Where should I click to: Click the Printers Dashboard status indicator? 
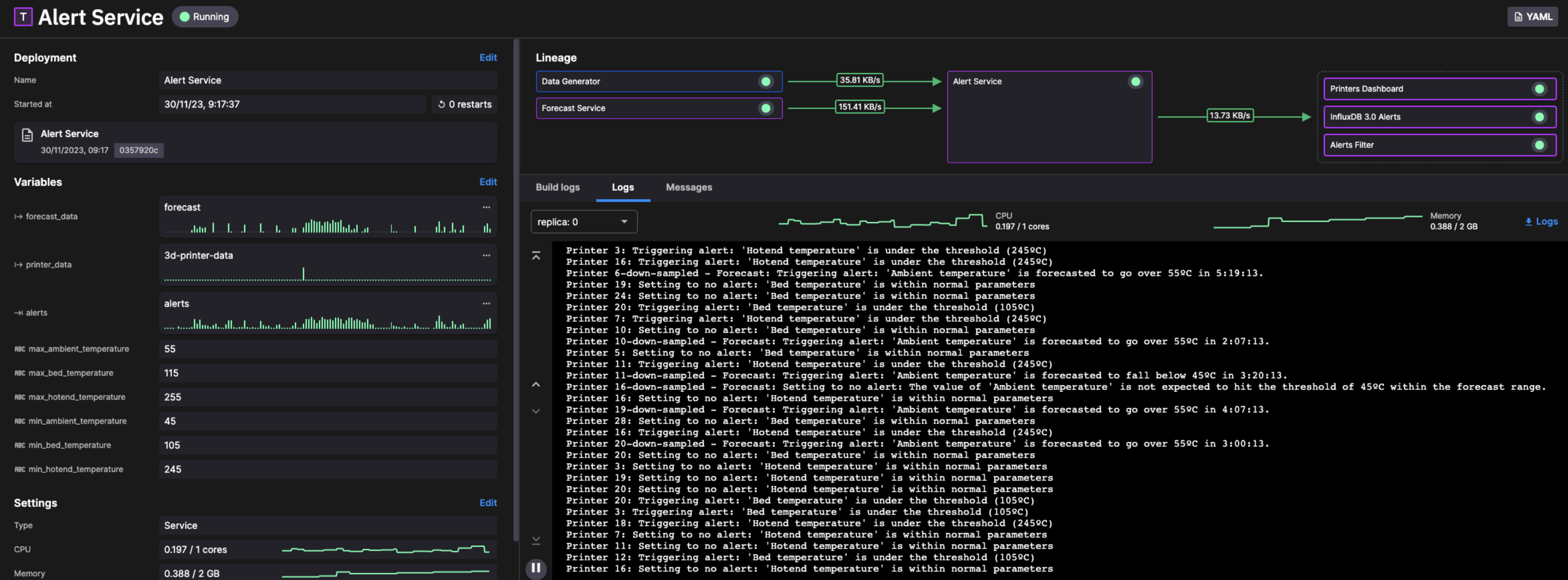click(1539, 89)
